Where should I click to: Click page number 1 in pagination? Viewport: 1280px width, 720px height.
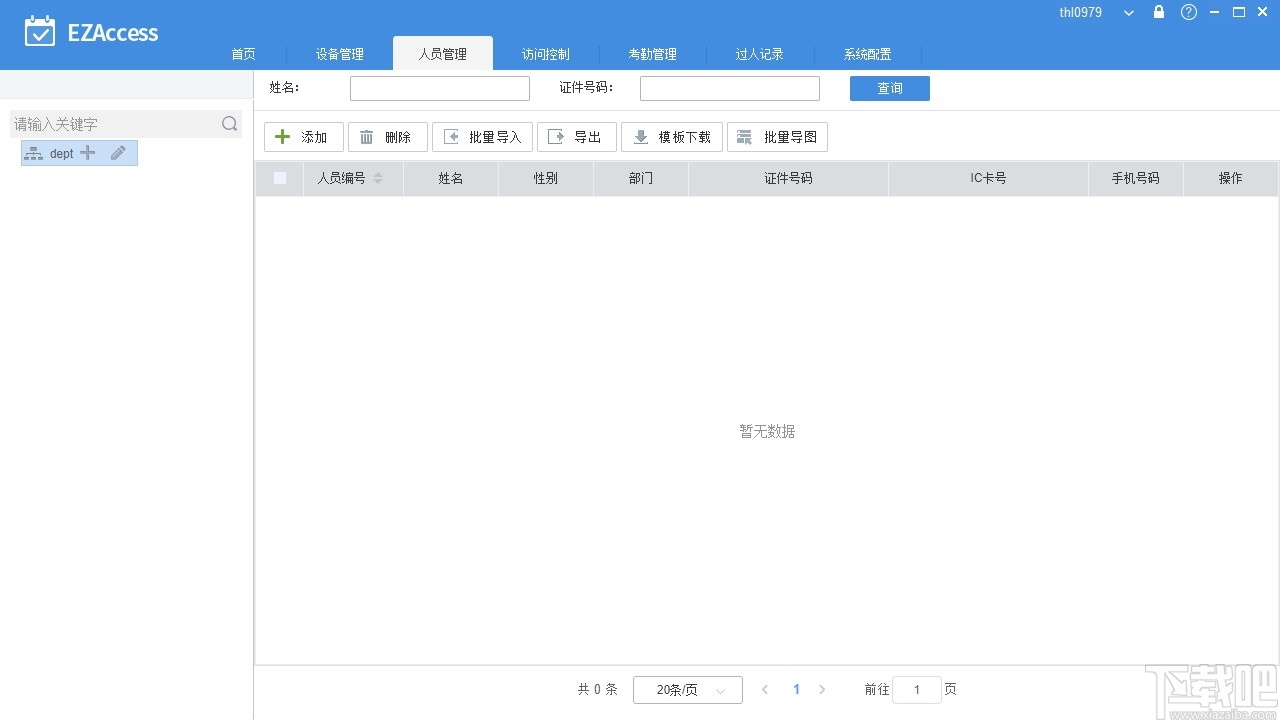(796, 689)
